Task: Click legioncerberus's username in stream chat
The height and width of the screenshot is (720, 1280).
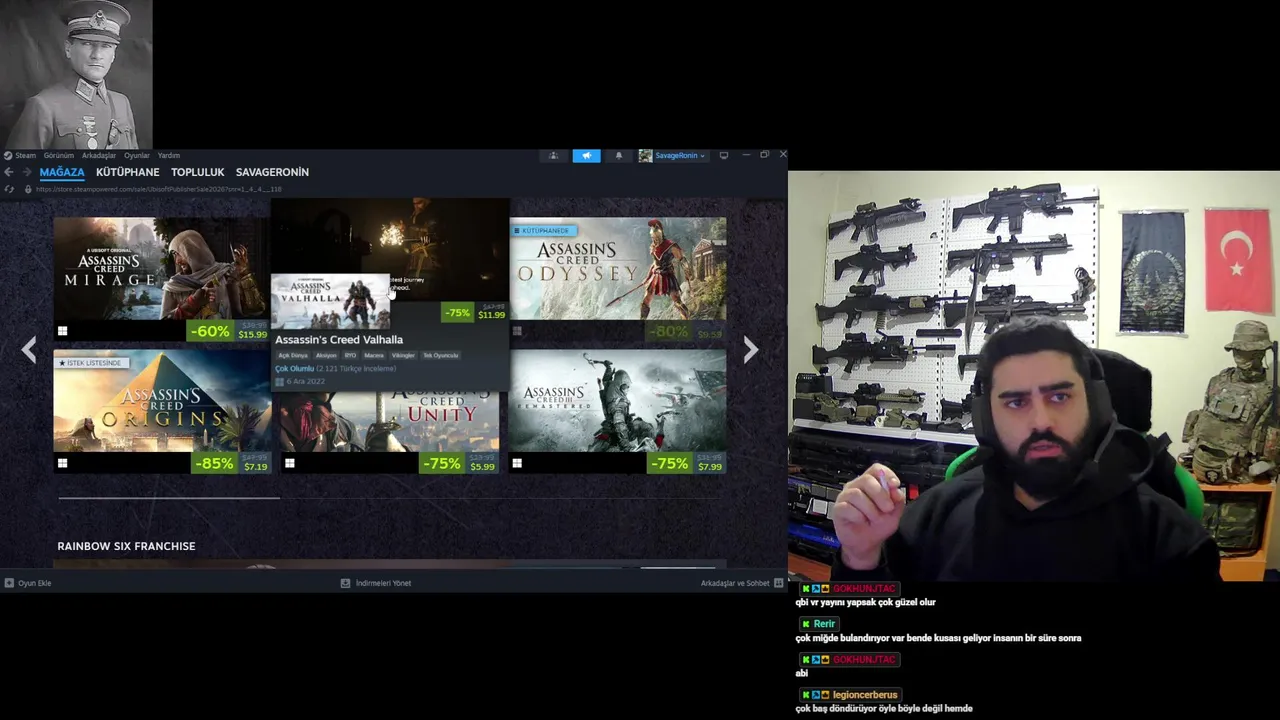Action: [866, 695]
